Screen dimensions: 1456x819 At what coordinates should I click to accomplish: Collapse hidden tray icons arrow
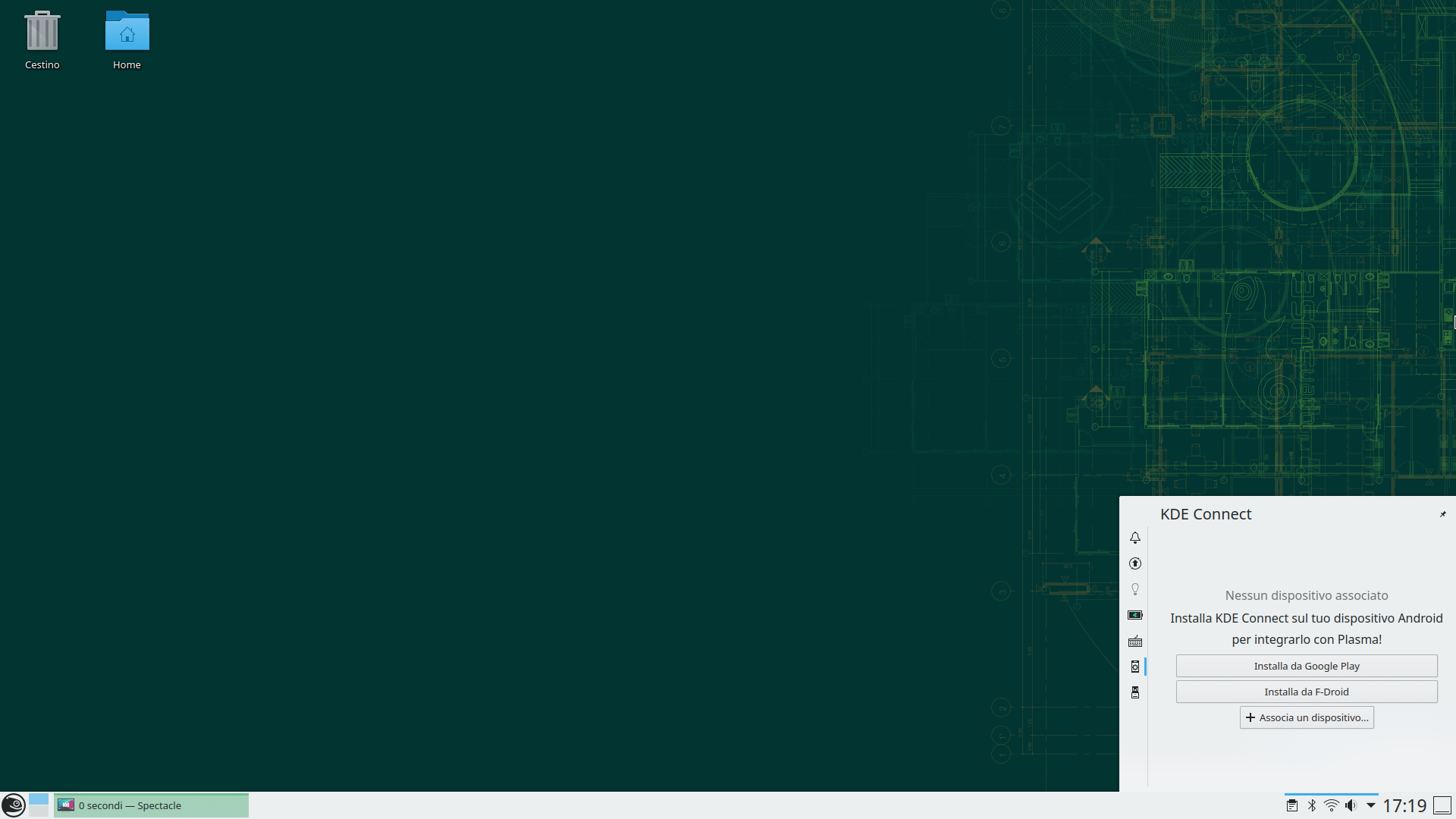pyautogui.click(x=1371, y=805)
